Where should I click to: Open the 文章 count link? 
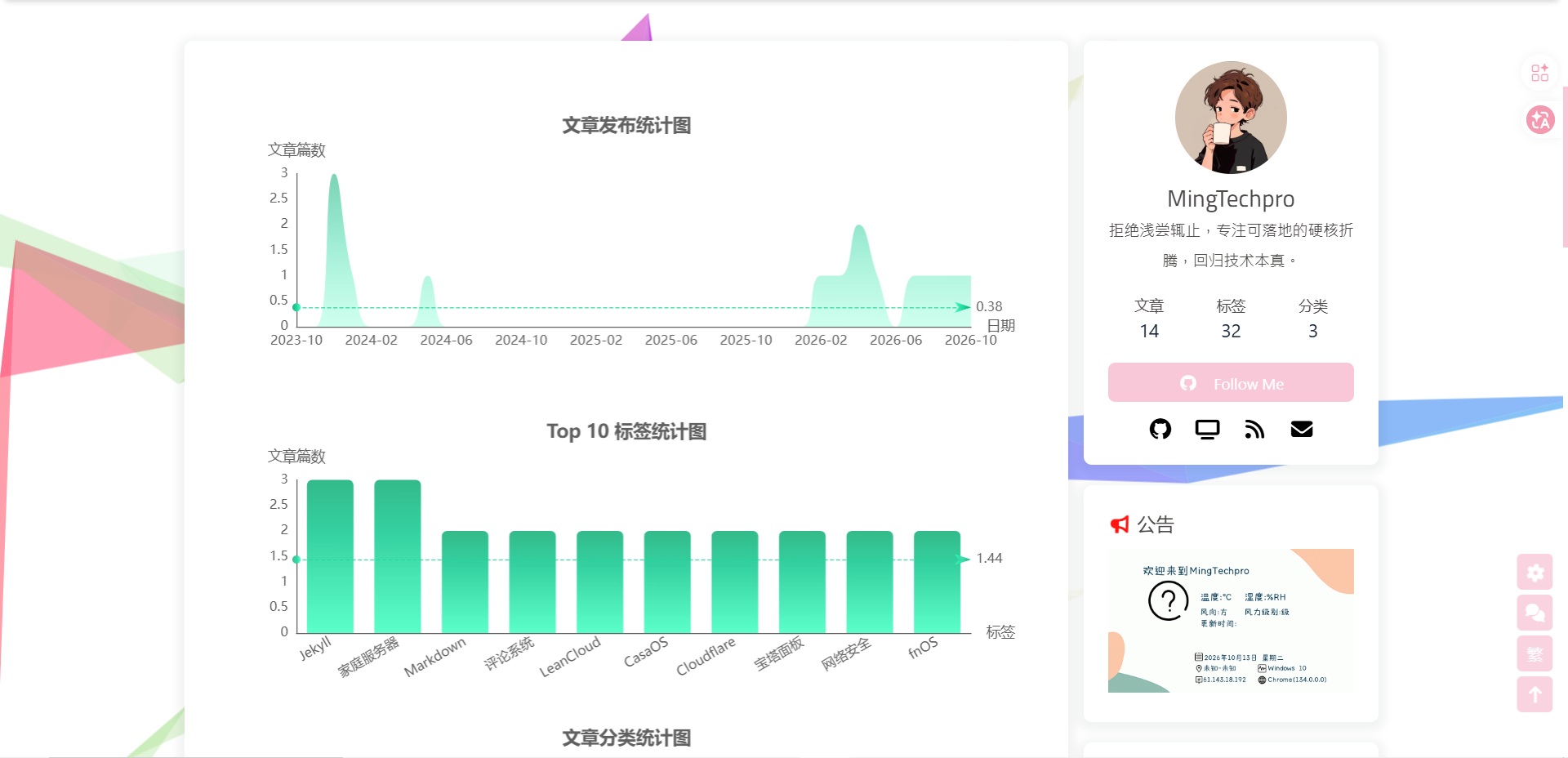[x=1149, y=318]
